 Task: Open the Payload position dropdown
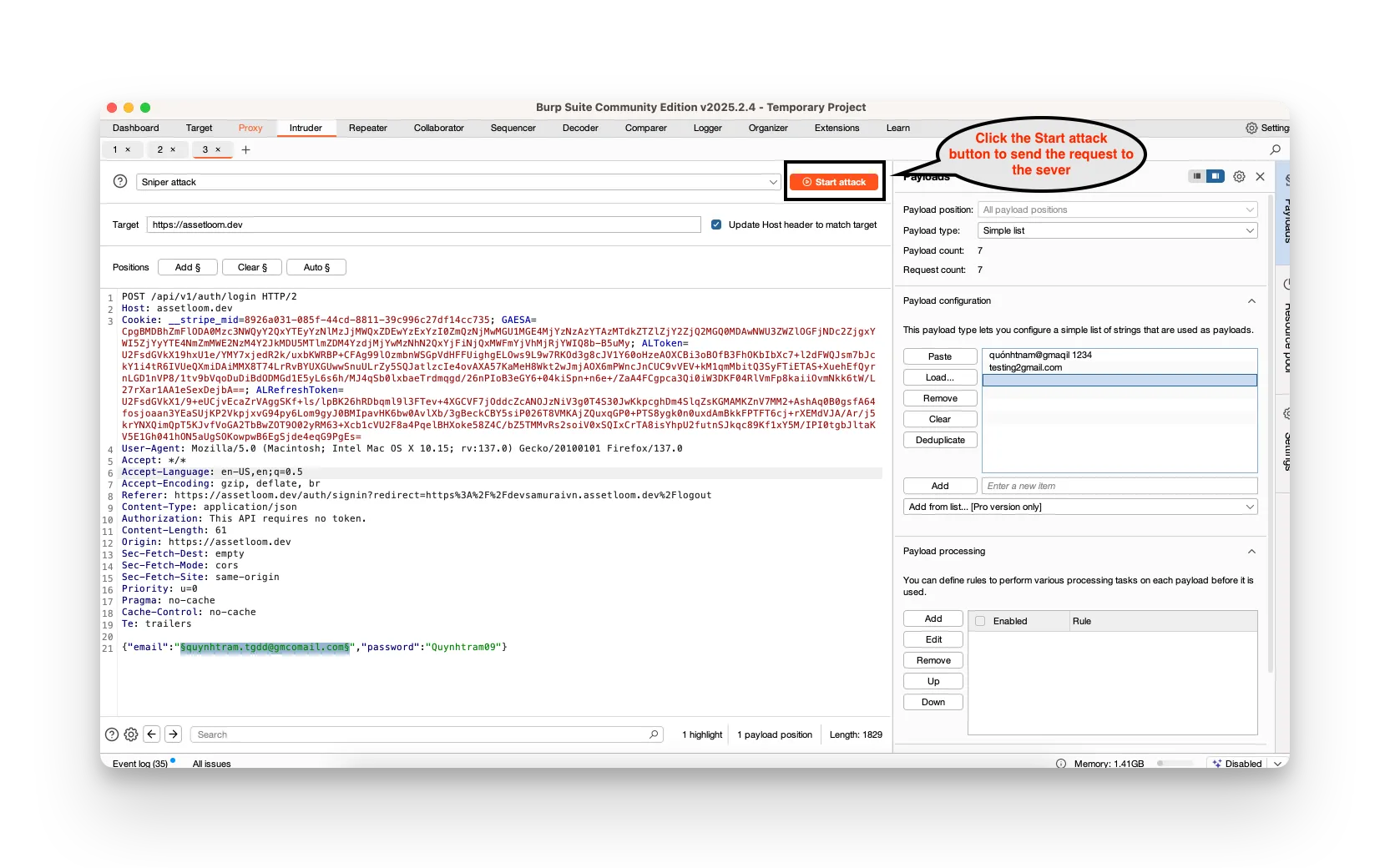coord(1118,209)
